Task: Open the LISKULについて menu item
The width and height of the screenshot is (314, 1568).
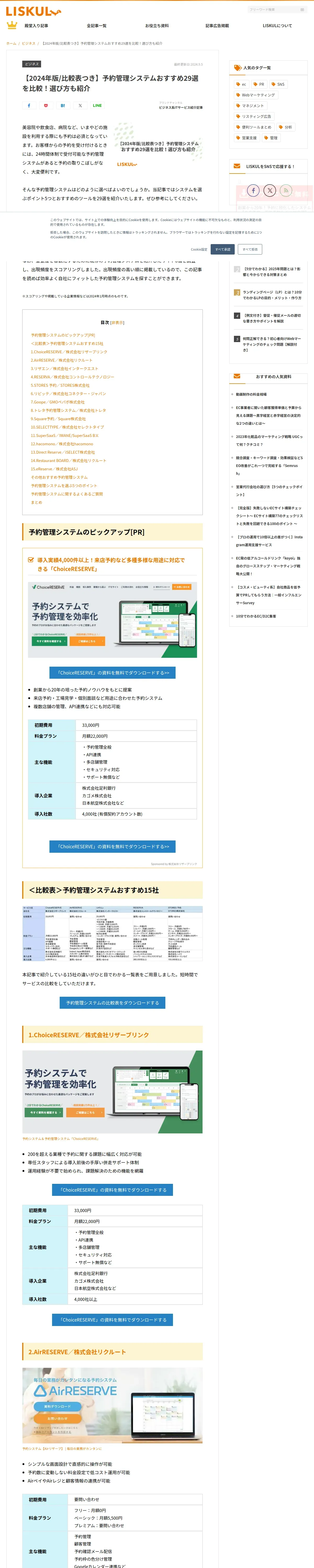Action: (277, 26)
